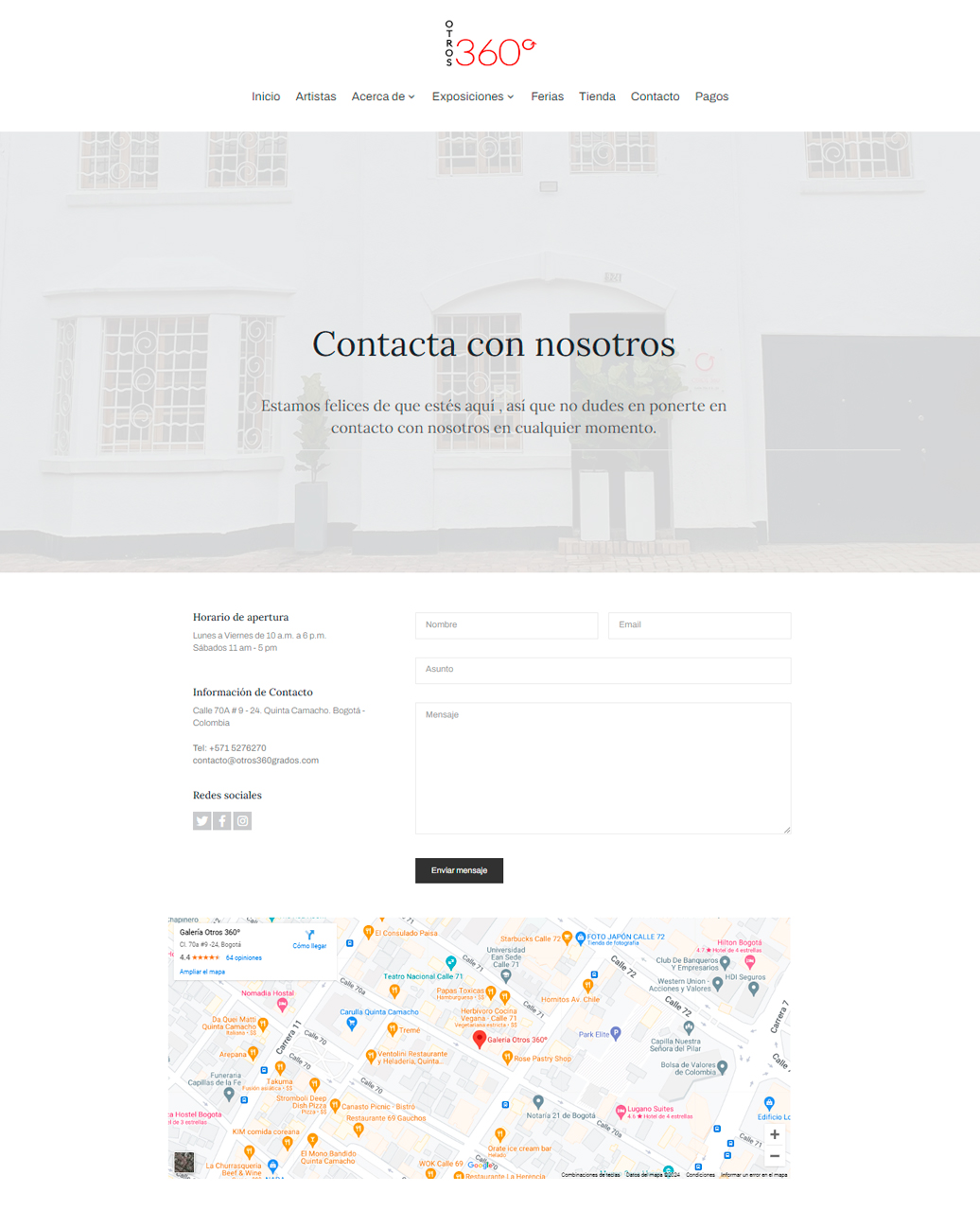Click the Cómo llegar directions icon

tap(309, 936)
